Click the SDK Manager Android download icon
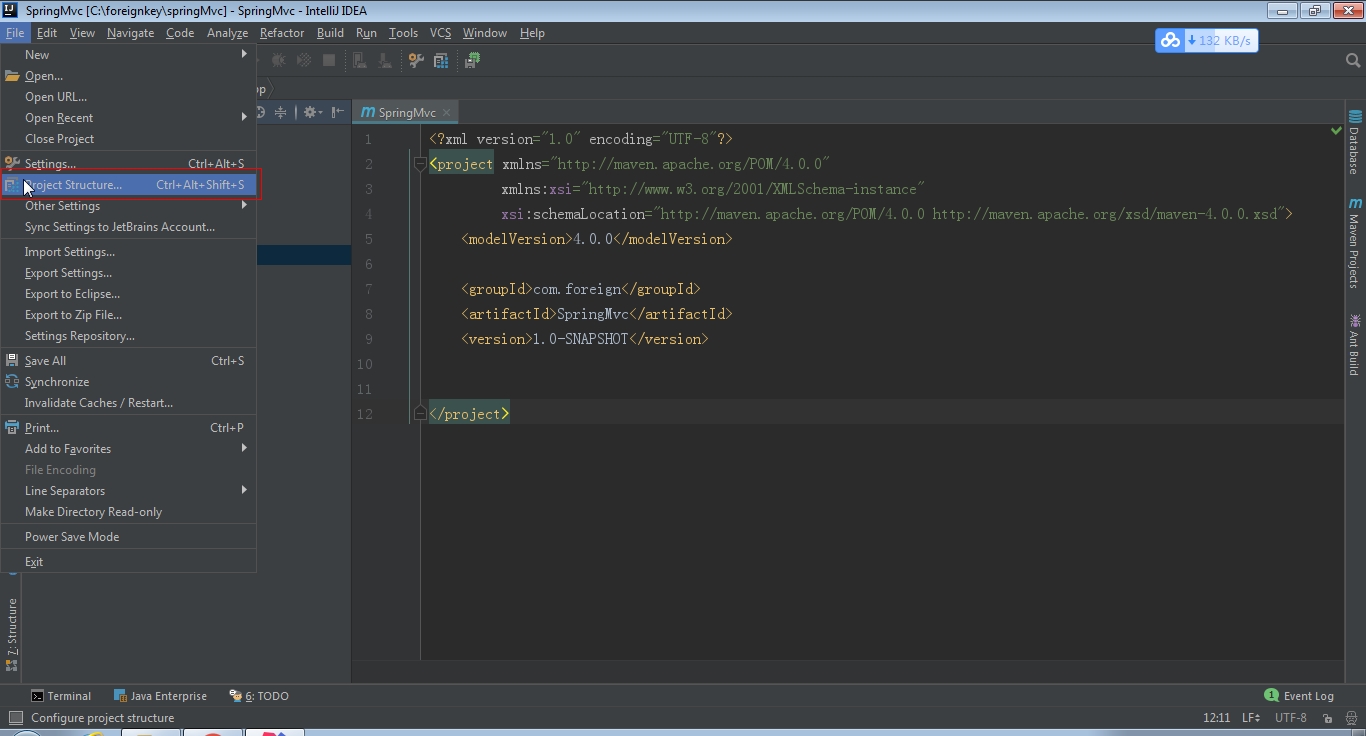 click(385, 60)
